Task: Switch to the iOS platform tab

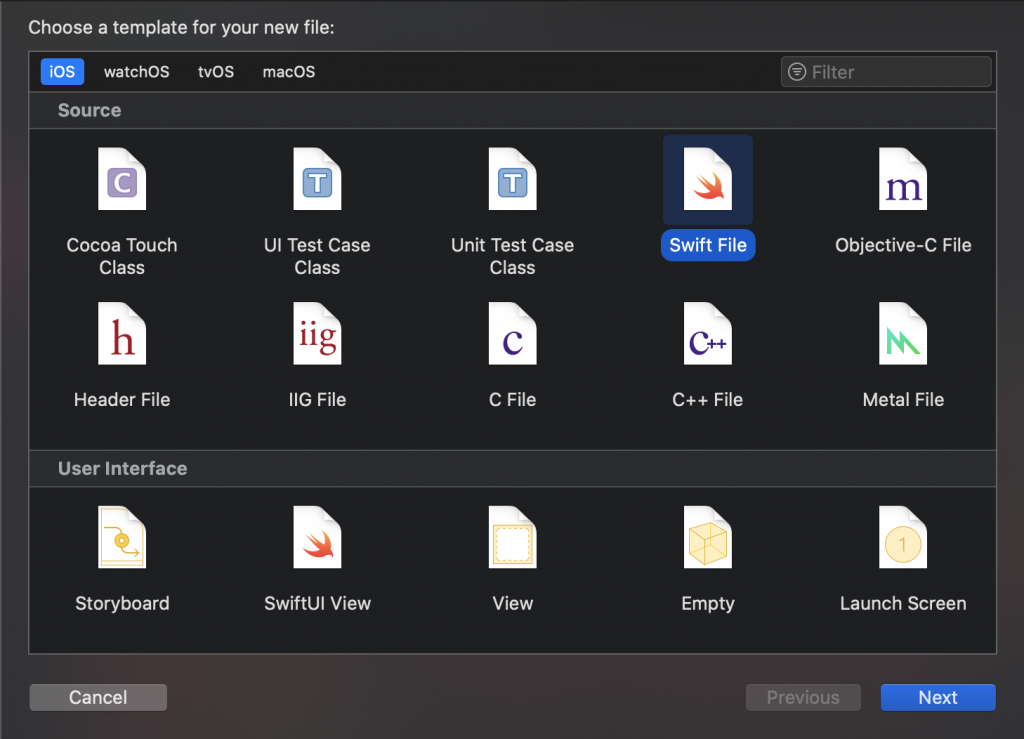Action: [x=62, y=72]
